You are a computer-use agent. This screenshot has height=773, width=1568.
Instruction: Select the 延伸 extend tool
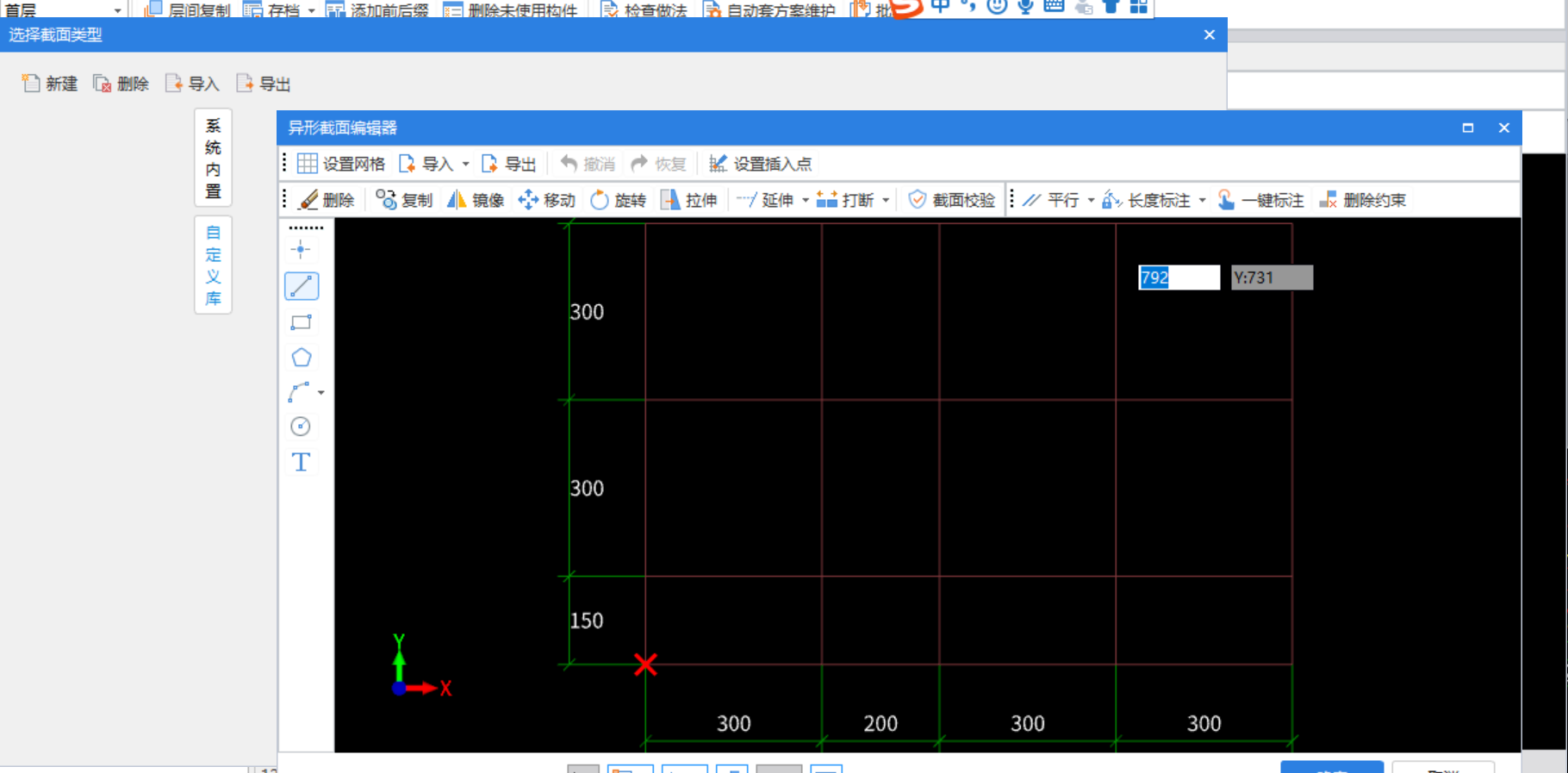pos(765,200)
